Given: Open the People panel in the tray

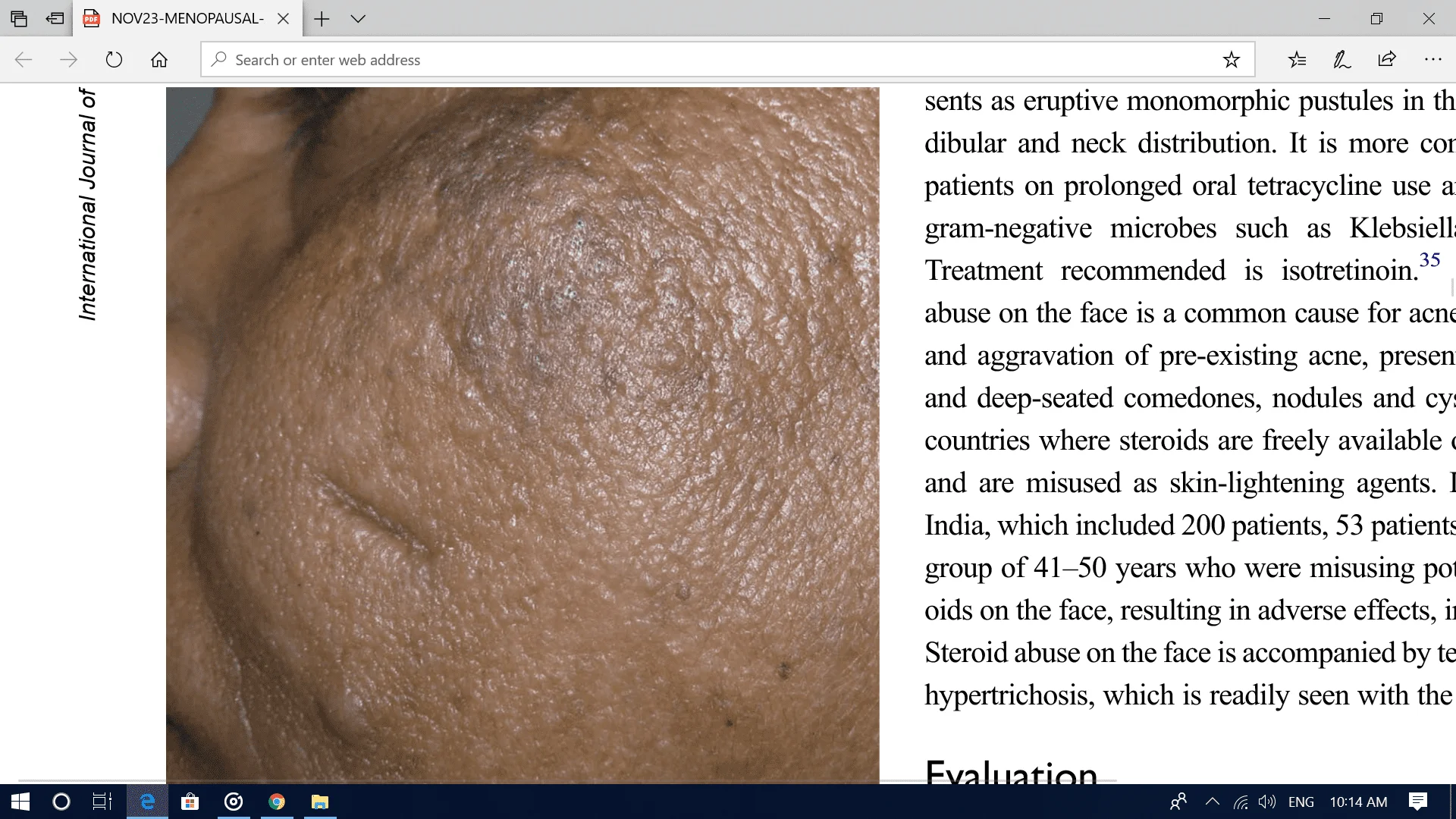Looking at the screenshot, I should click(x=1178, y=802).
